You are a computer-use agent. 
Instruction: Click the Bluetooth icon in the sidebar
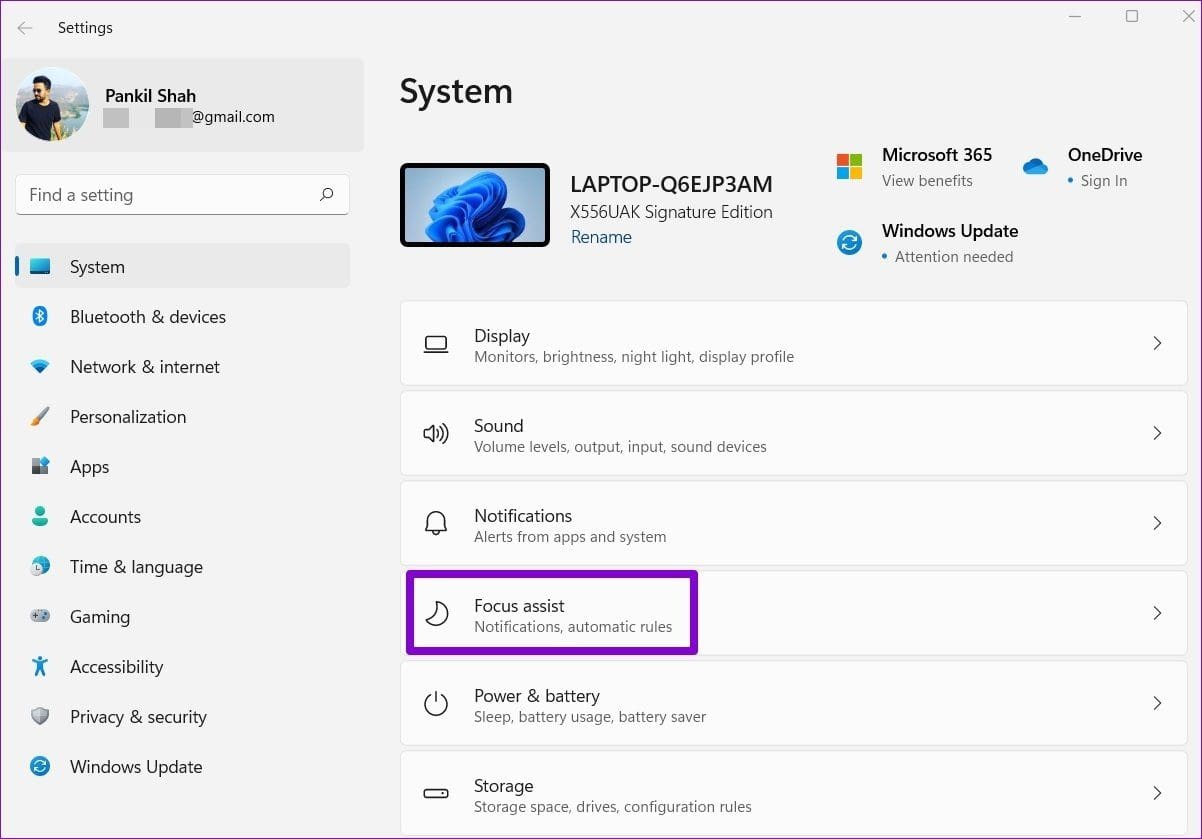click(40, 317)
